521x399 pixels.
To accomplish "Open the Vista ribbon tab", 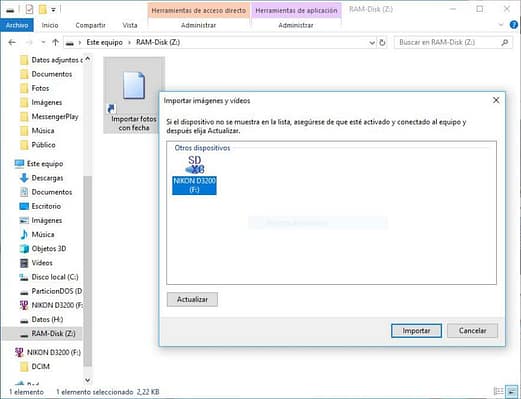I will pos(130,25).
